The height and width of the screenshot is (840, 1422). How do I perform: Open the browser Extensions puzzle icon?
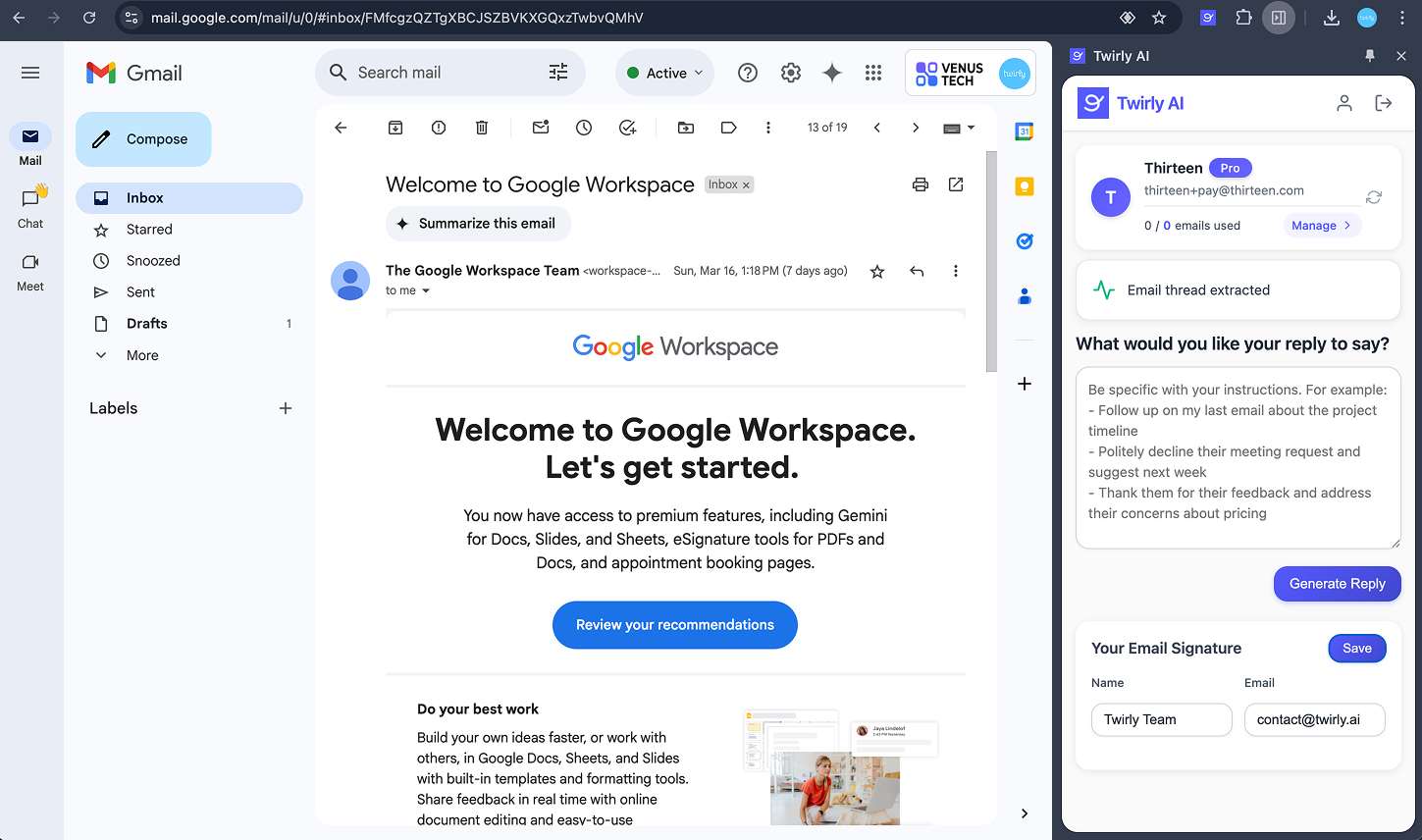[x=1243, y=18]
